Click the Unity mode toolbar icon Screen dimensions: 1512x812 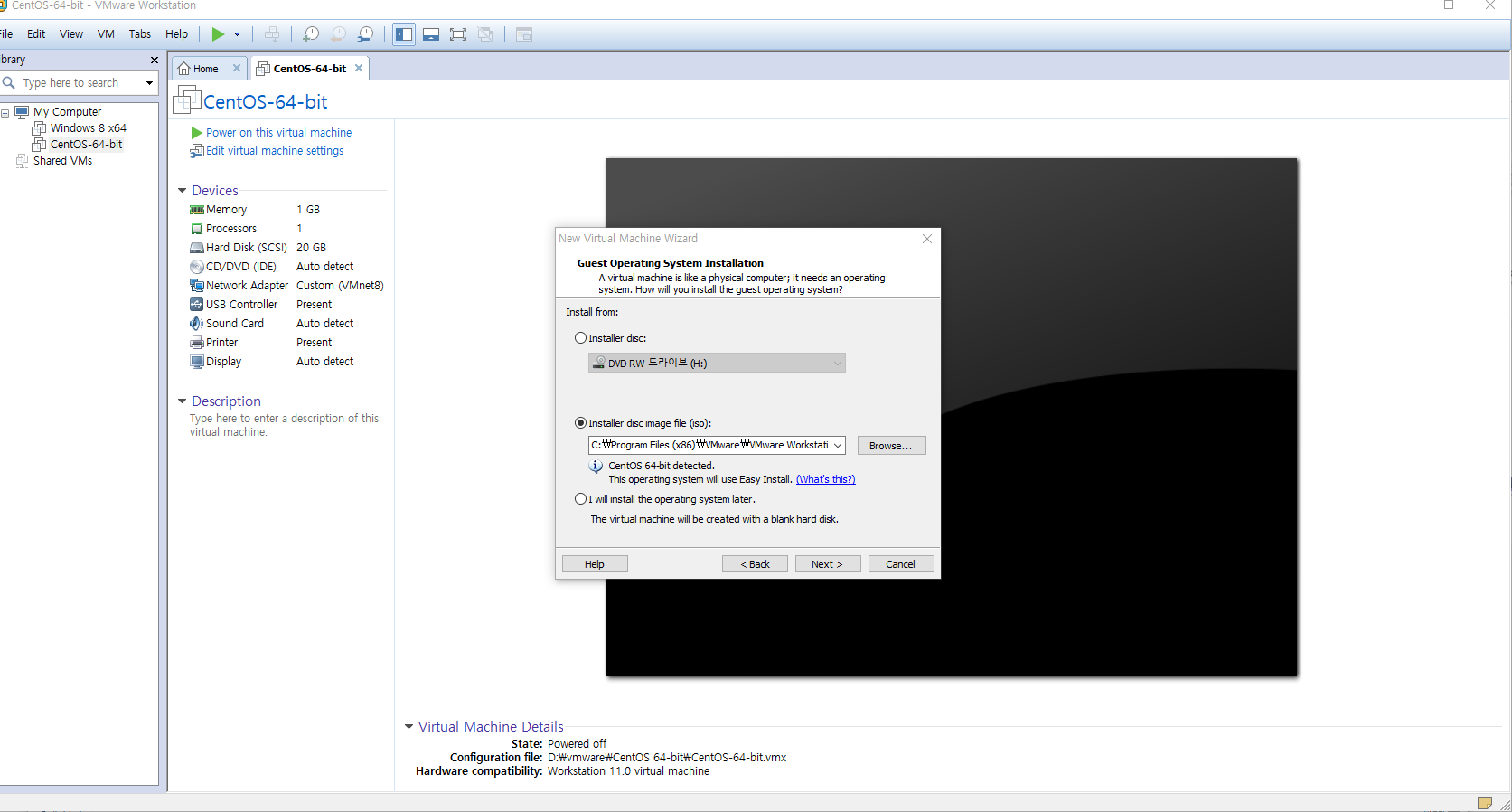485,34
